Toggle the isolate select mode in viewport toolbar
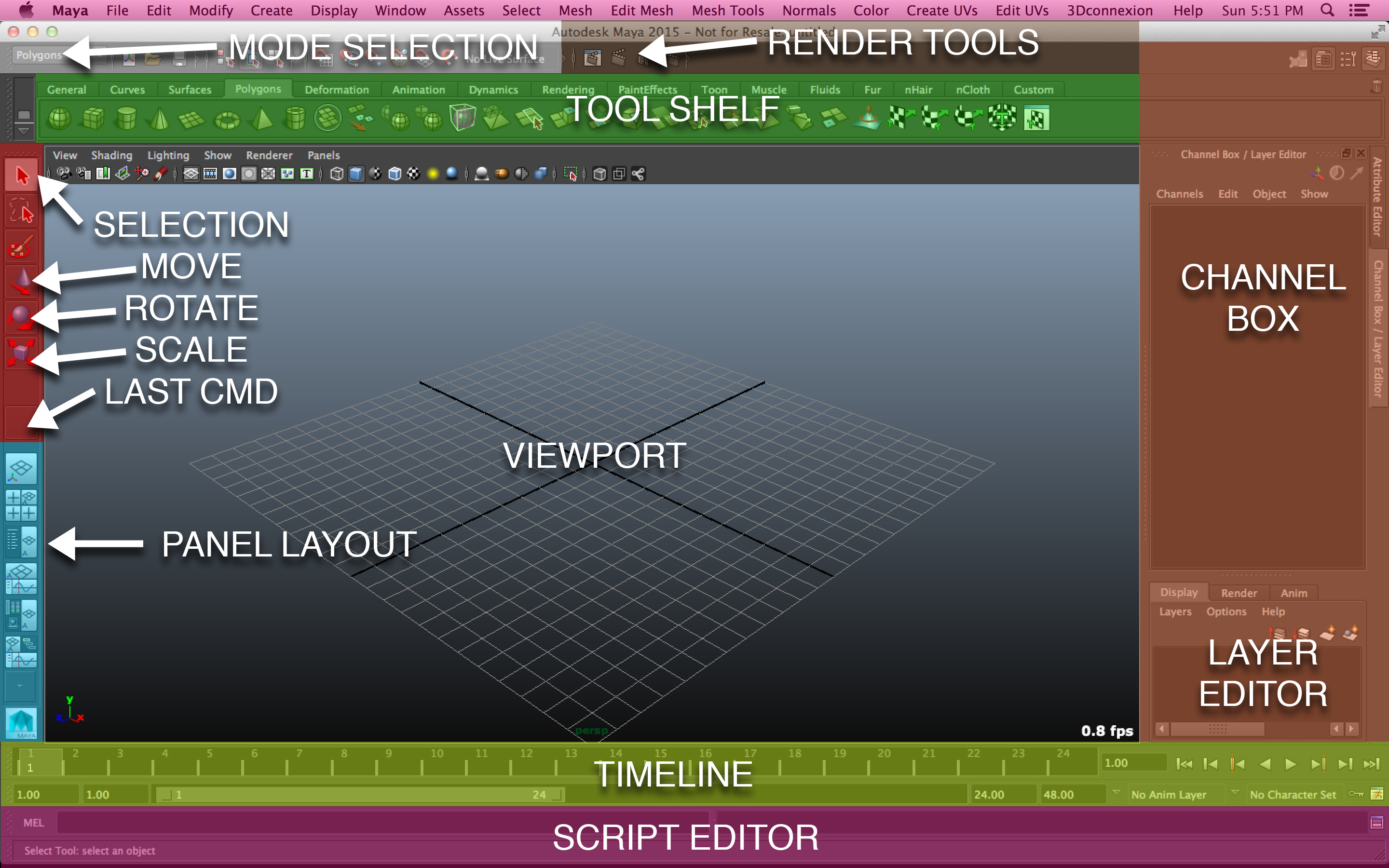Screen dimensions: 1389x868 (x=570, y=174)
